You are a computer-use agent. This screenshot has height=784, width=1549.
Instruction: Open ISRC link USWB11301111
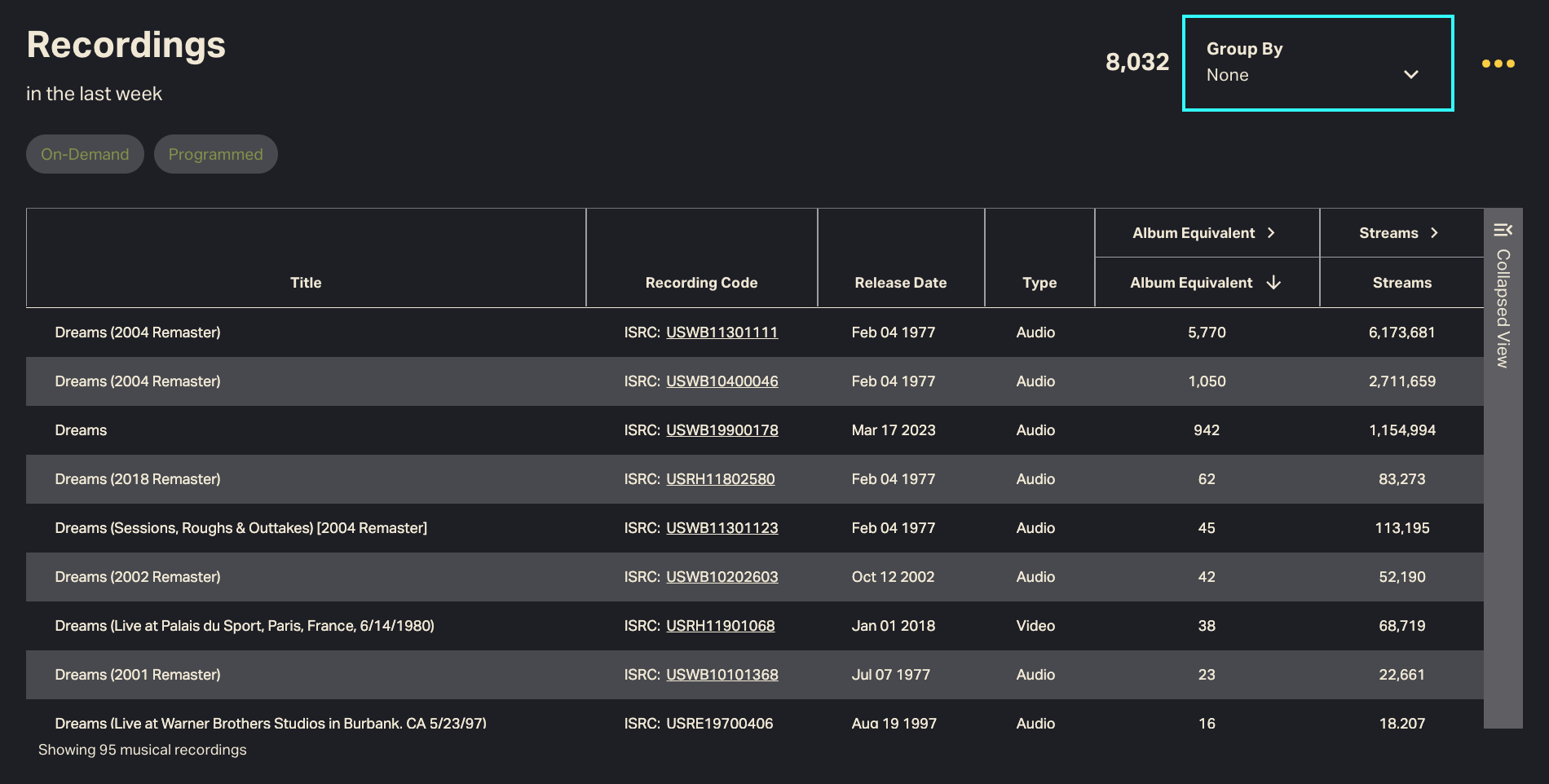(722, 333)
